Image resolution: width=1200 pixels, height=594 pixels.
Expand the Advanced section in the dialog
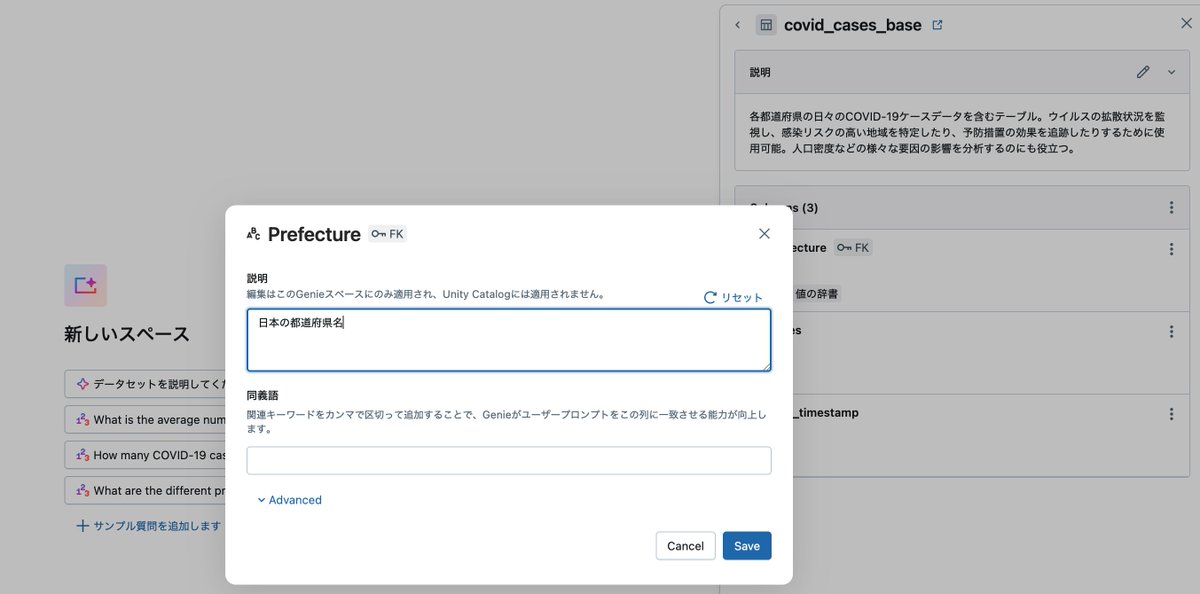(289, 500)
